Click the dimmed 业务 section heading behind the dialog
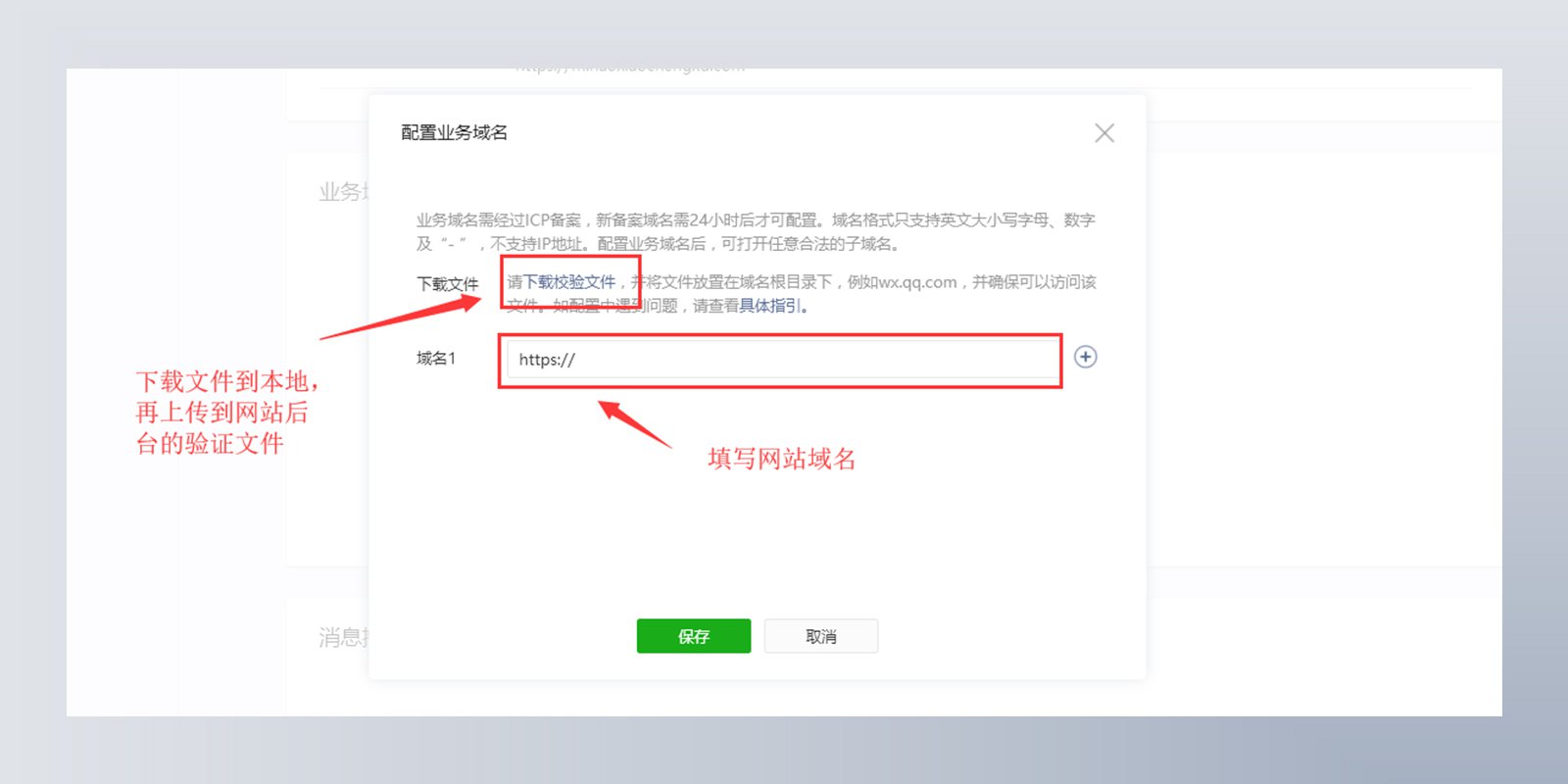 click(343, 192)
